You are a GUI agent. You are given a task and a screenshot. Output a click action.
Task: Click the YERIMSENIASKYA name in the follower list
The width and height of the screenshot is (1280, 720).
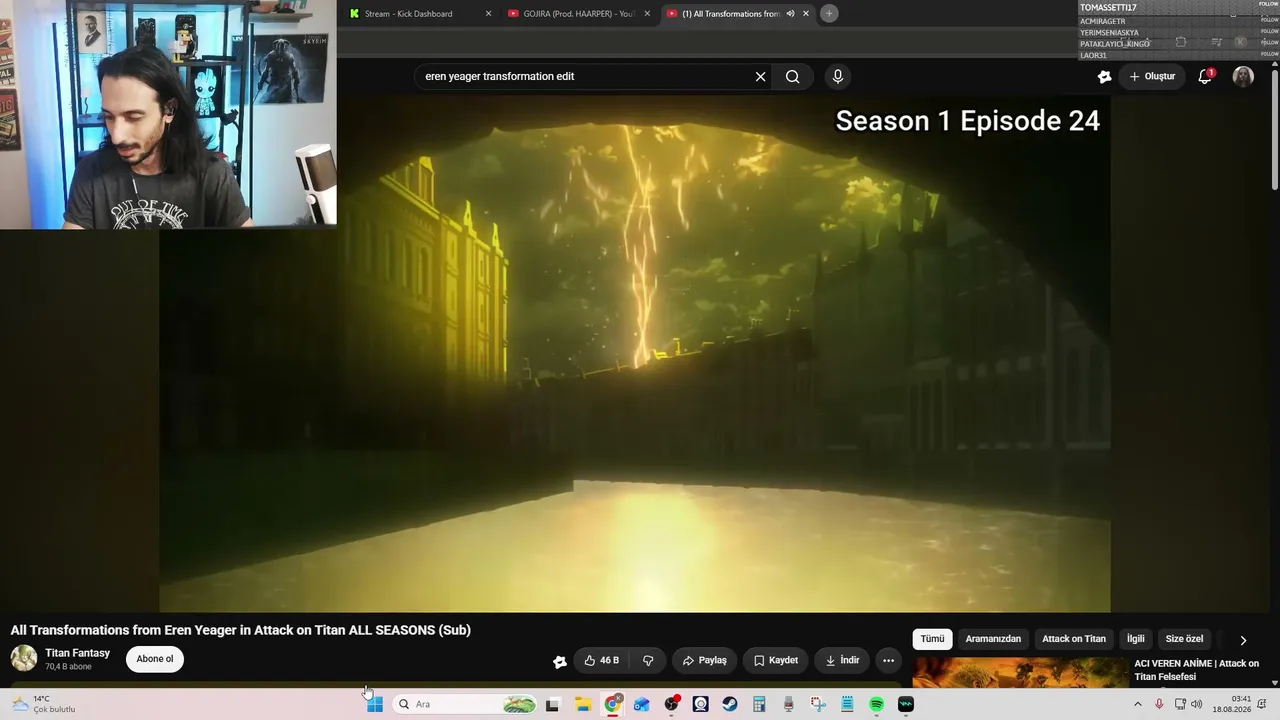tap(1109, 33)
